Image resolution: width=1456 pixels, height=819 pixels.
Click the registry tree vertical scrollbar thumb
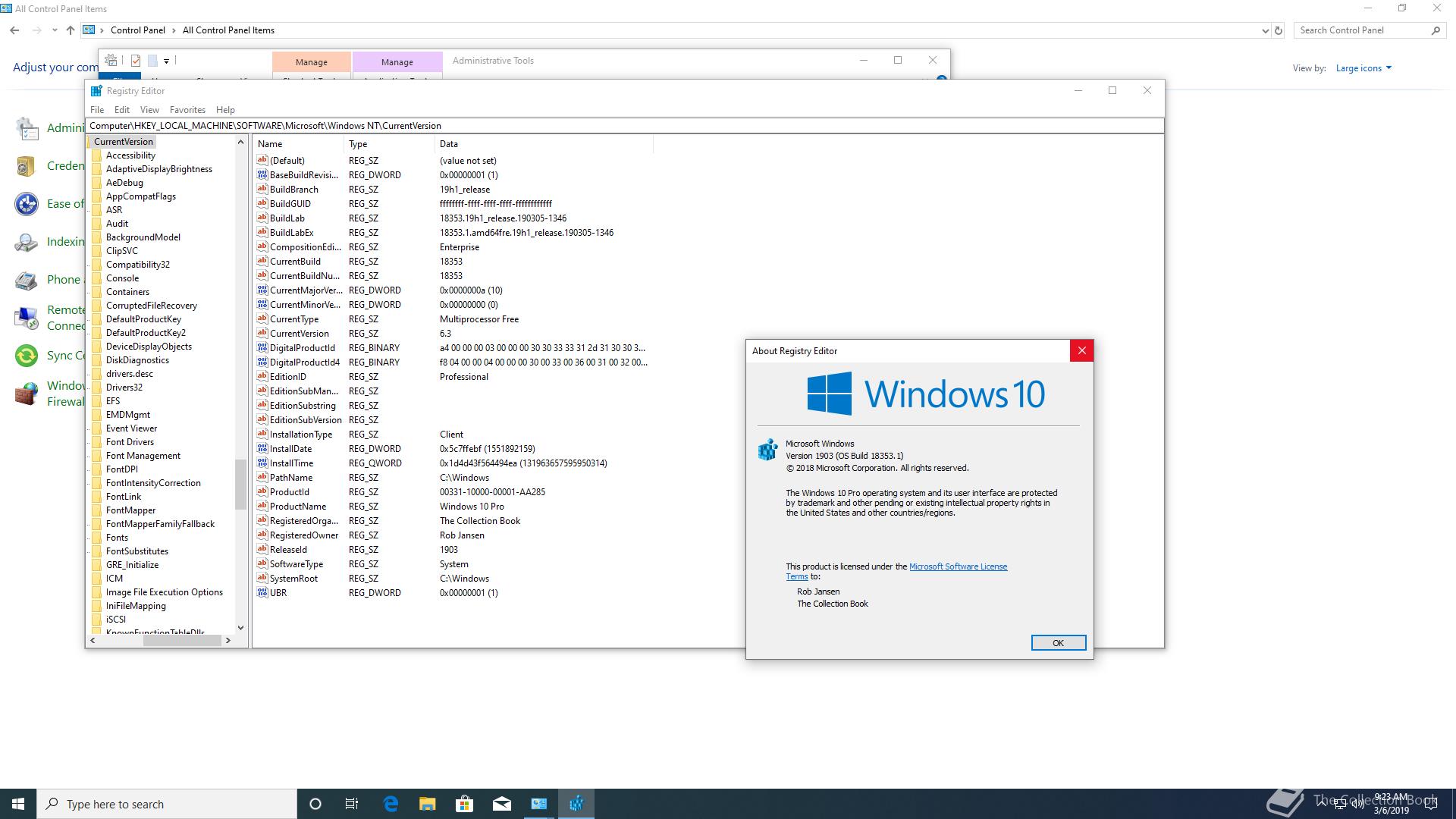pos(240,485)
